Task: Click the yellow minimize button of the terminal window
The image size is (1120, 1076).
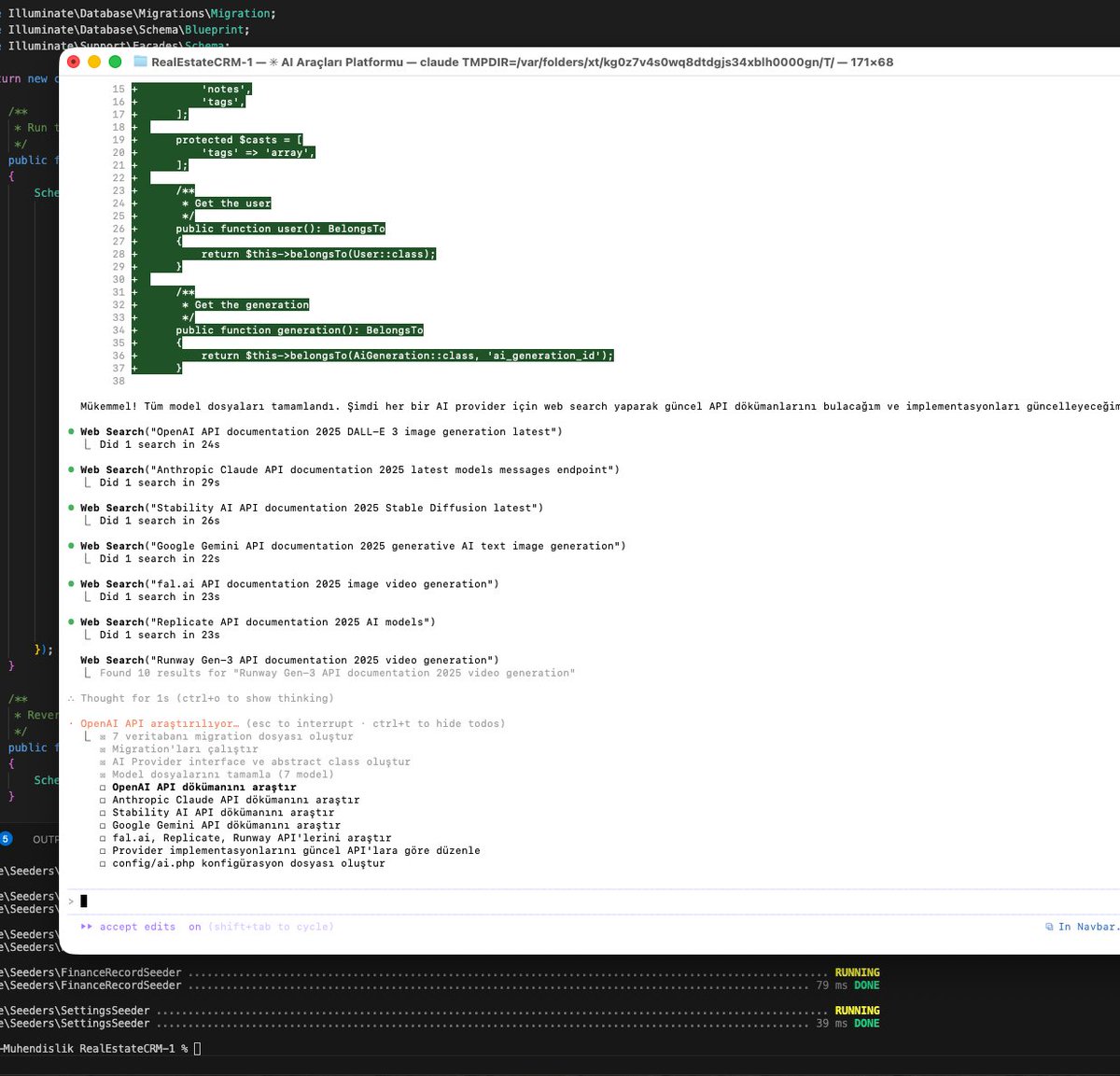Action: 93,62
